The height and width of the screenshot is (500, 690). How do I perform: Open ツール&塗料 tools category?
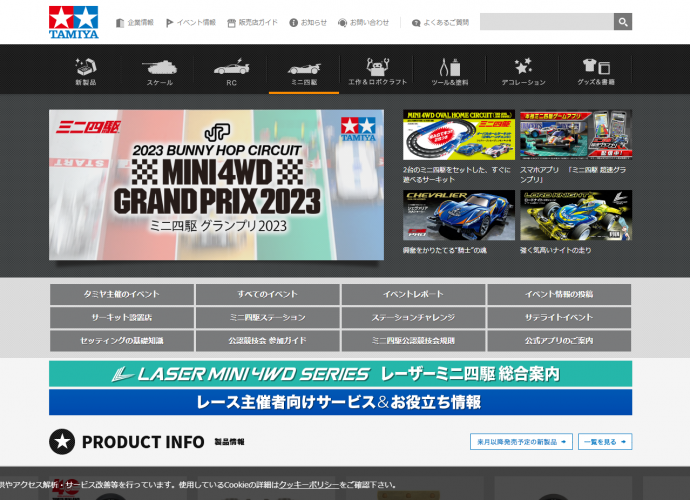(x=450, y=71)
